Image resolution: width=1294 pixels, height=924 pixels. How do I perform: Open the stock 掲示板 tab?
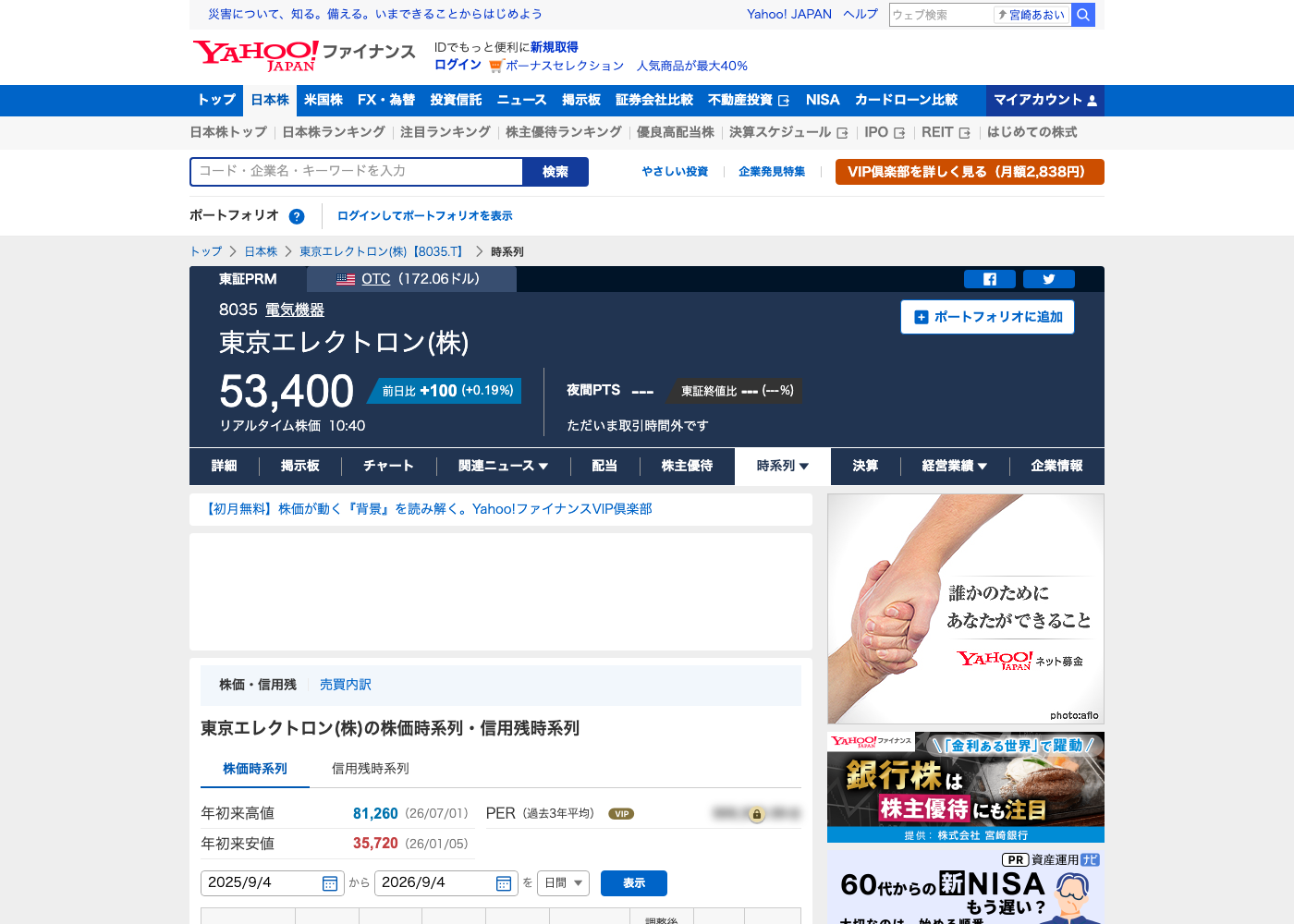point(300,466)
